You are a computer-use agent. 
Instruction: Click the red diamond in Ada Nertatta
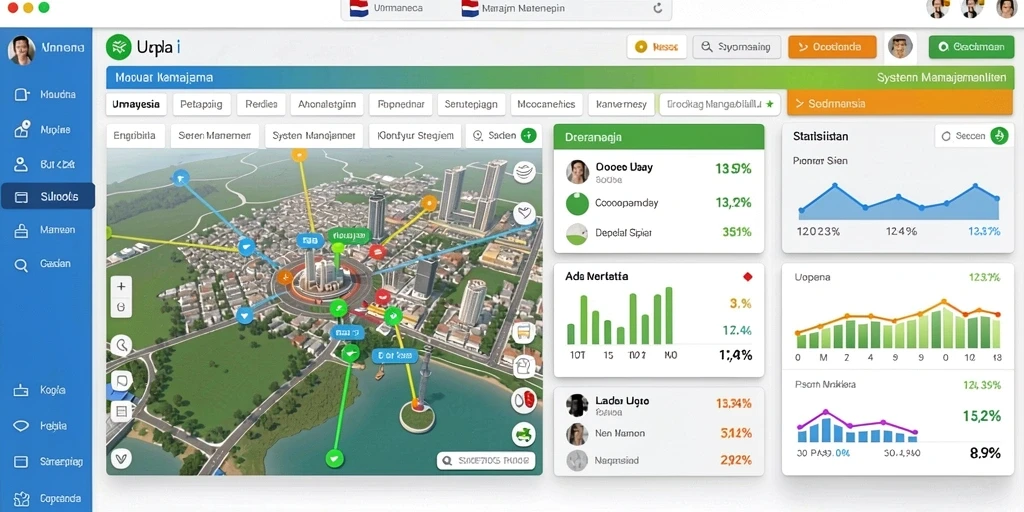click(x=748, y=277)
